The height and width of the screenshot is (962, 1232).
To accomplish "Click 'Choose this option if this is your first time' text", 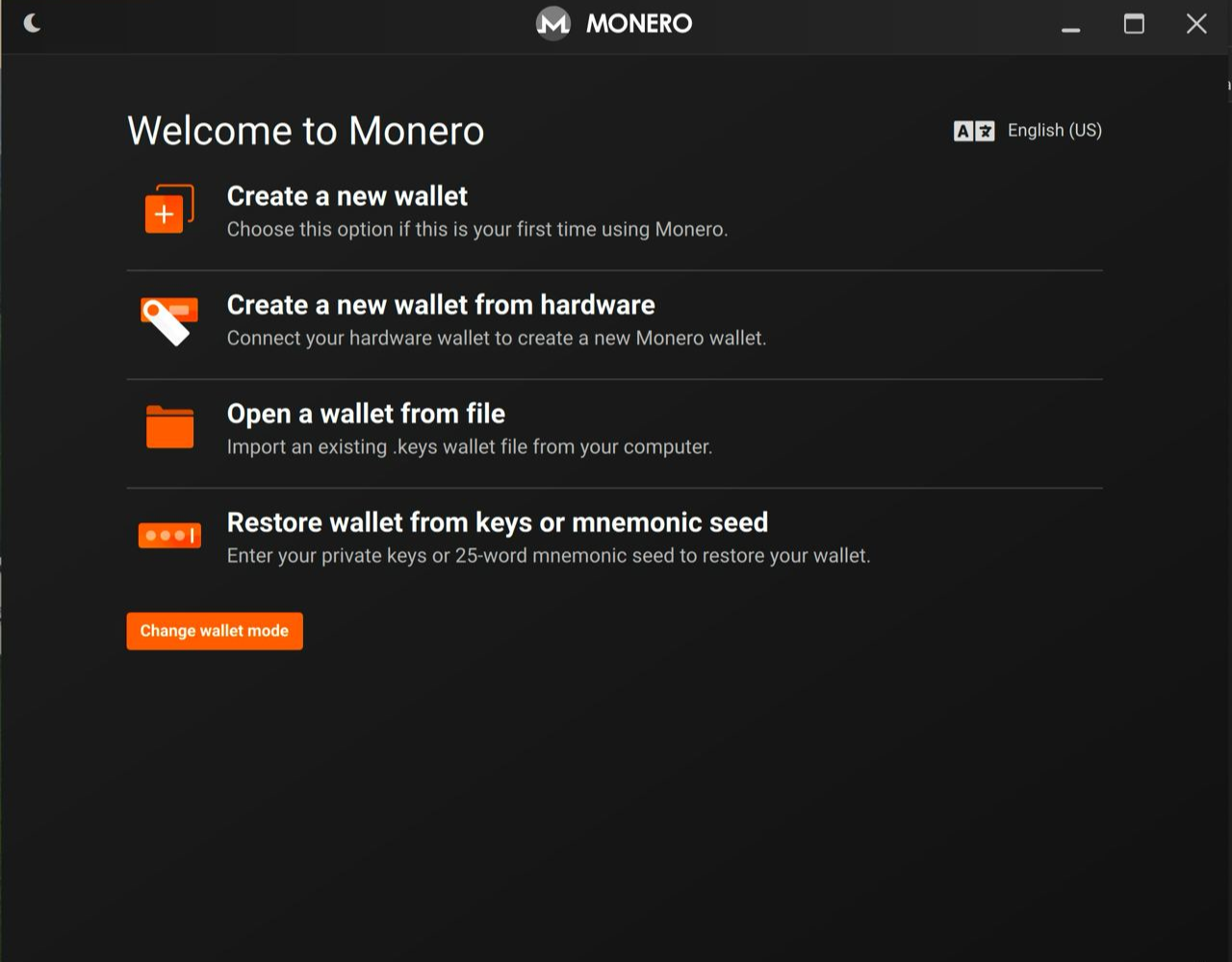I will click(x=476, y=230).
